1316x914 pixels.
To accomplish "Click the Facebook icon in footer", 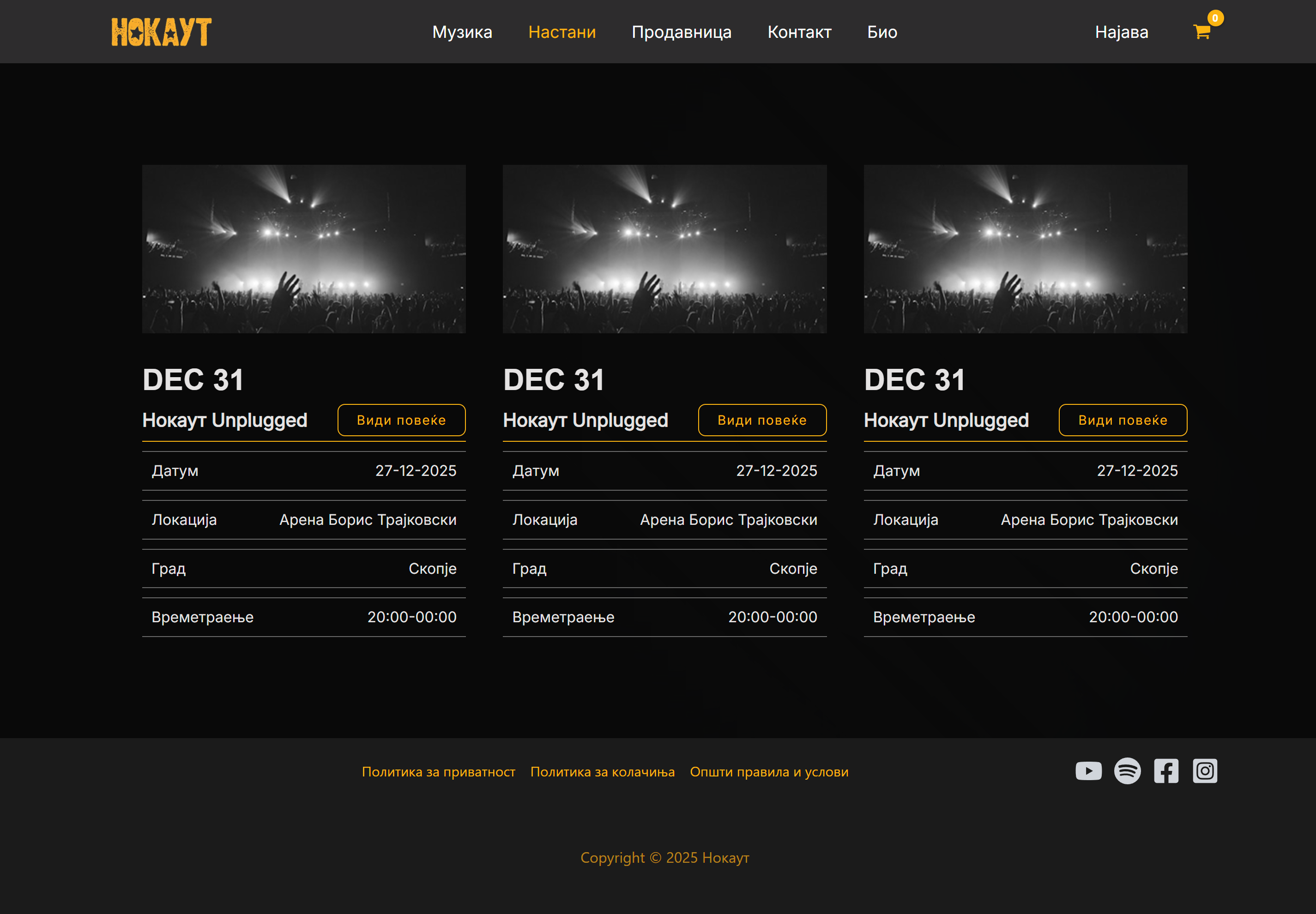I will pyautogui.click(x=1166, y=771).
